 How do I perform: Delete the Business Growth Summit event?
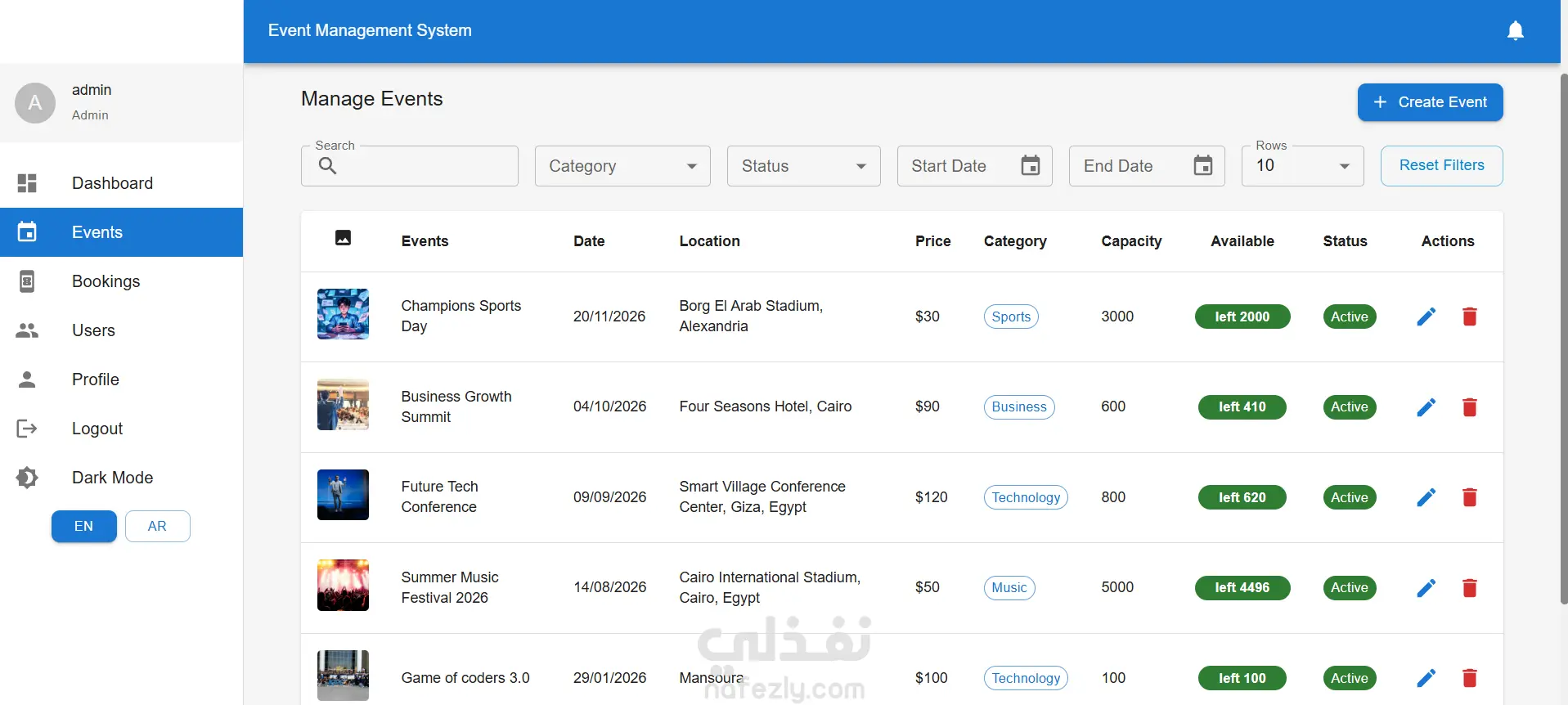(1469, 407)
